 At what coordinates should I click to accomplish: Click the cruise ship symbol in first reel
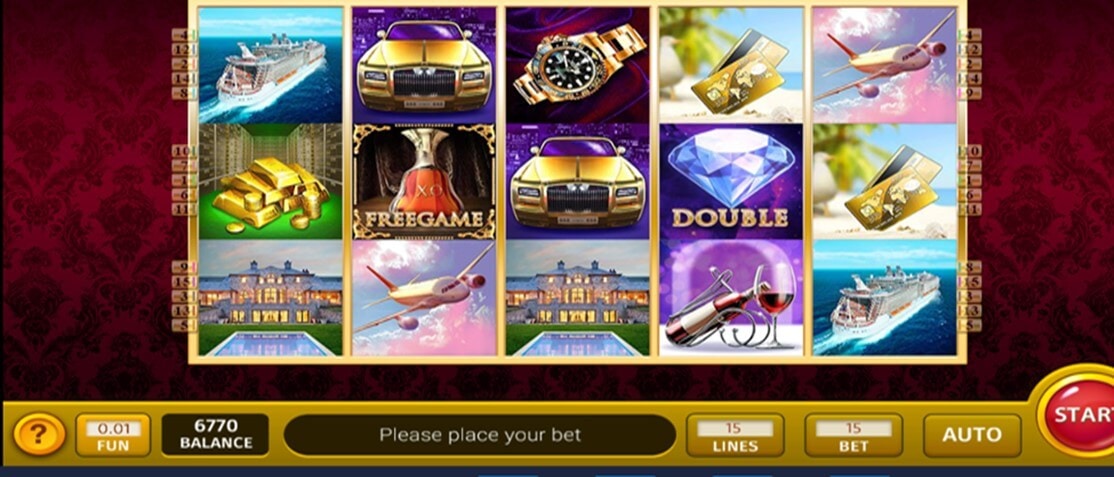[x=271, y=65]
